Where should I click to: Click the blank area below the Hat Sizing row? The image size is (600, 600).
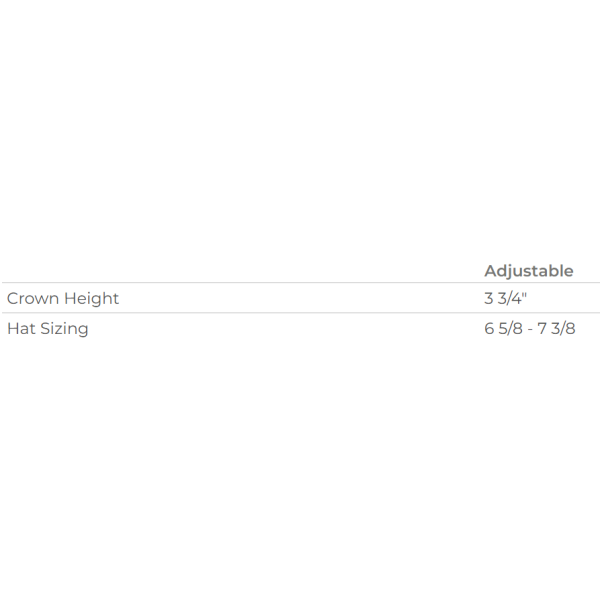300,471
